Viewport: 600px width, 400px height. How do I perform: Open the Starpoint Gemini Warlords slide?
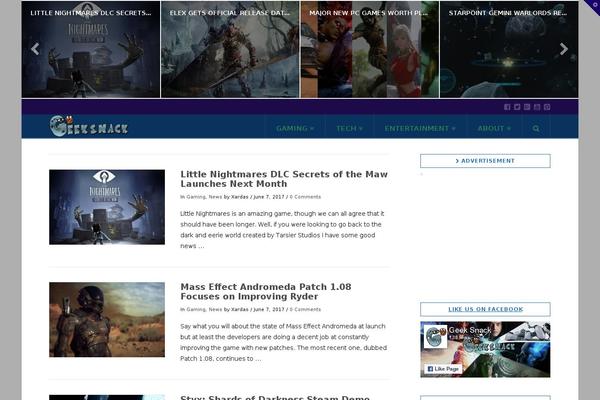(509, 49)
